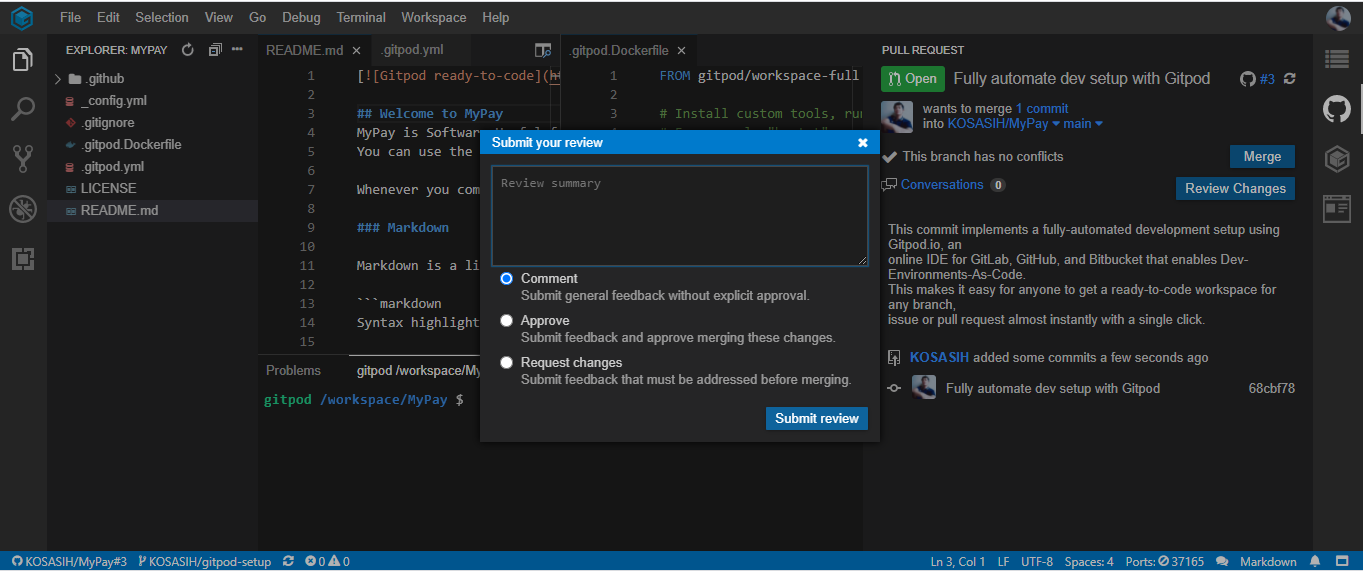Open the Debug menu
Image resolution: width=1363 pixels, height=573 pixels.
click(301, 17)
